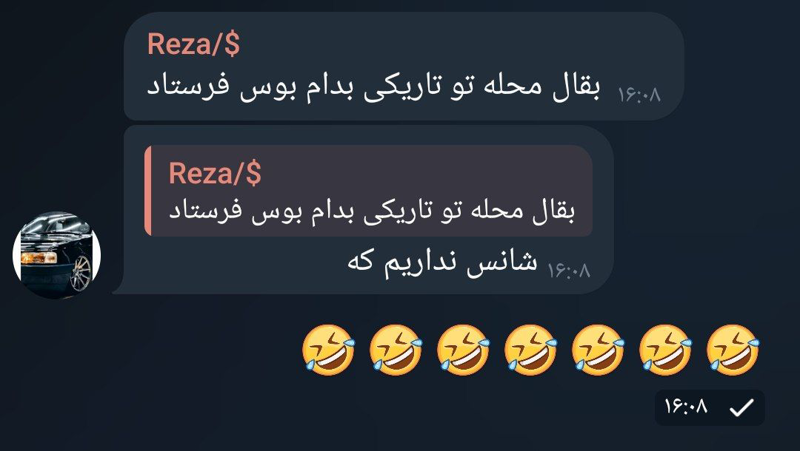Click the red accent bar of quoted reply
Viewport: 800px width, 451px height.
148,191
